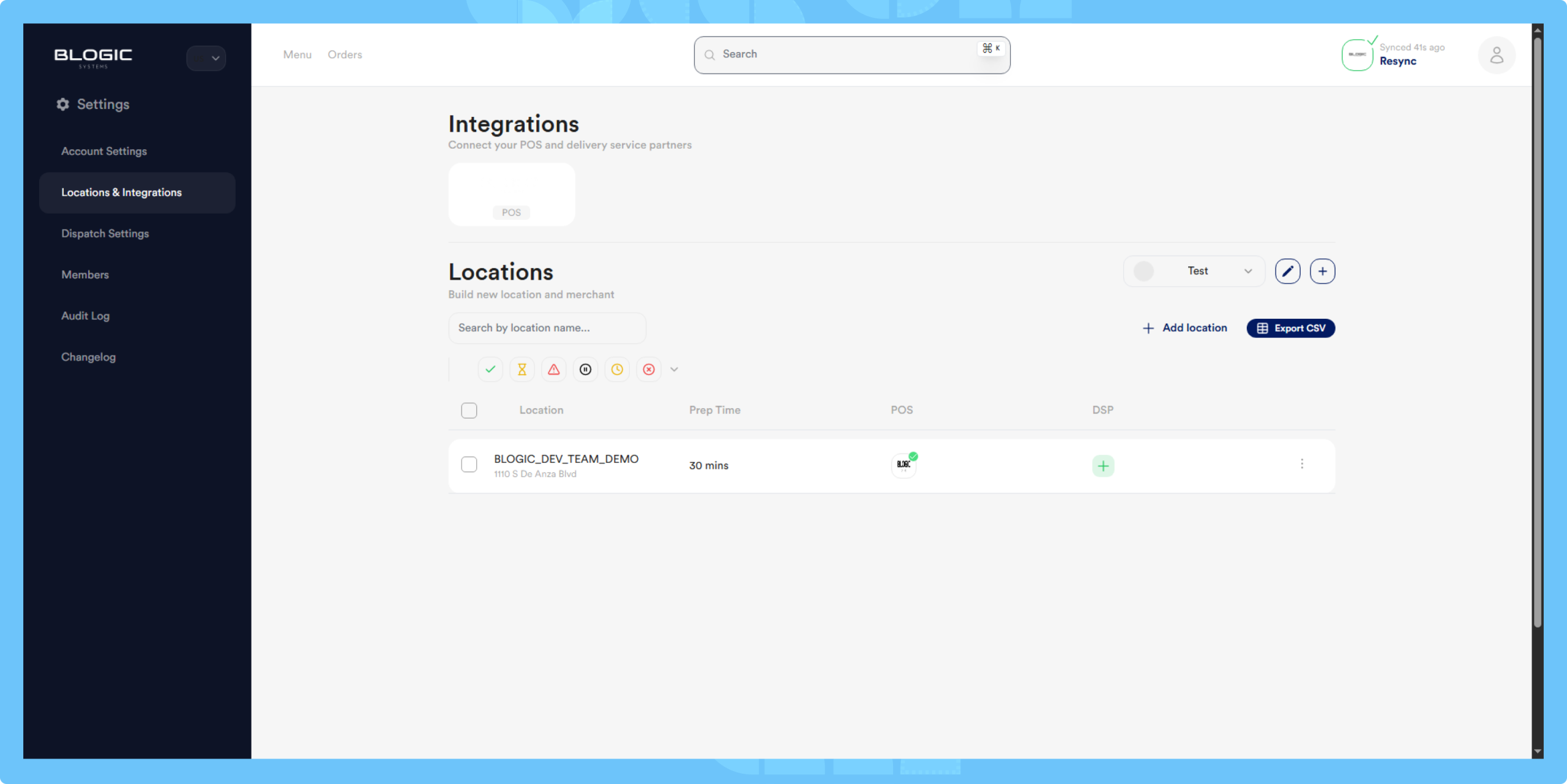Click the plus icon beside edit pencil
Image resolution: width=1567 pixels, height=784 pixels.
[1323, 271]
